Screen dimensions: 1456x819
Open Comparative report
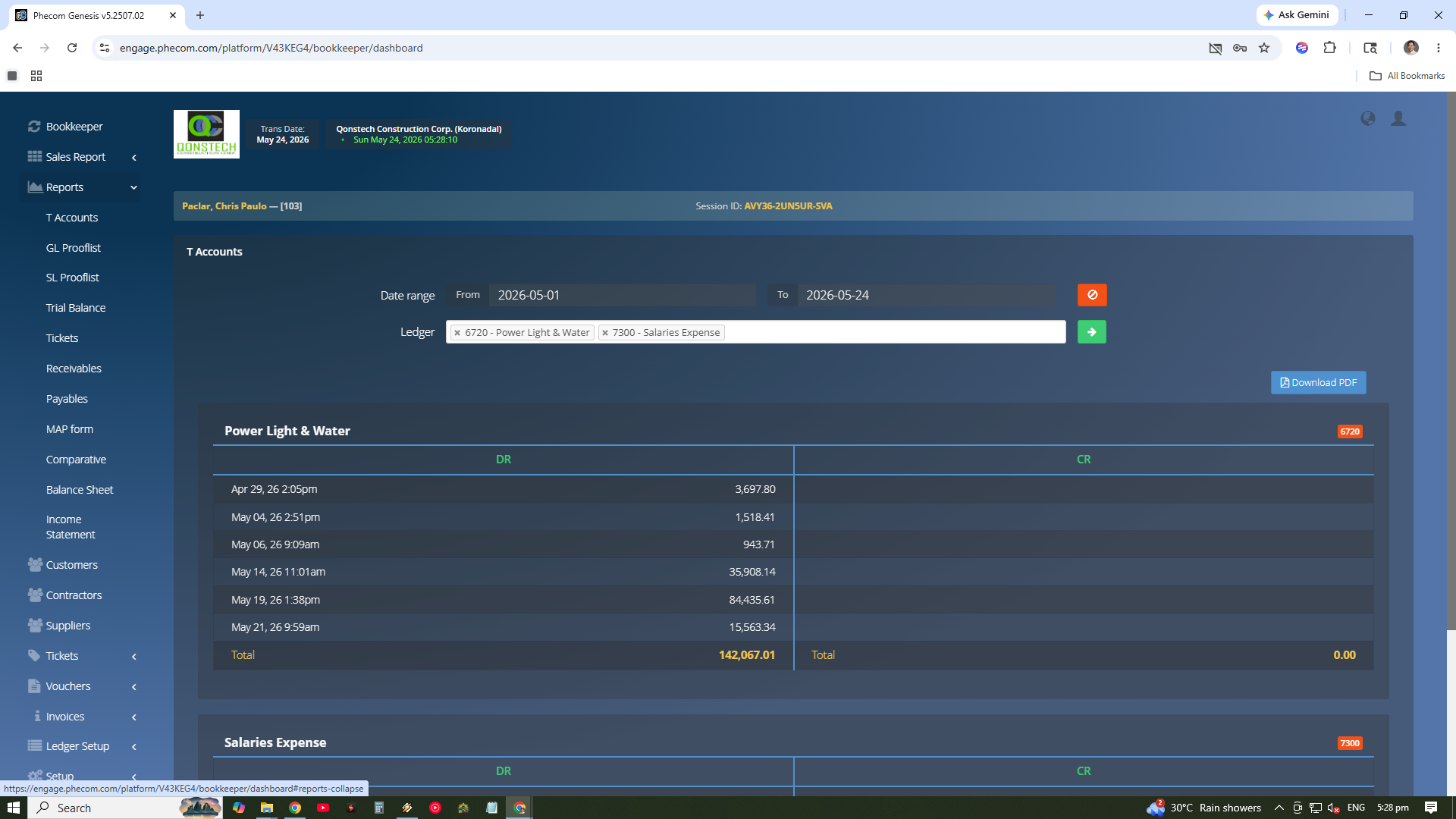(76, 460)
